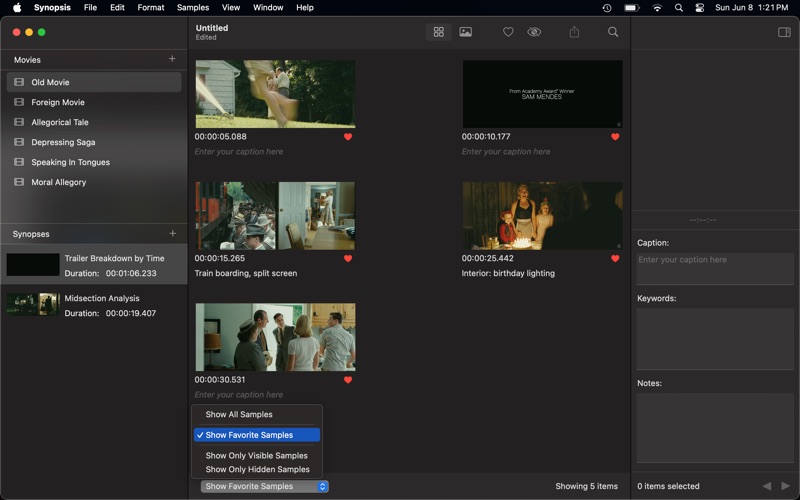Click the film icon beside Depressing Saga

(19, 142)
